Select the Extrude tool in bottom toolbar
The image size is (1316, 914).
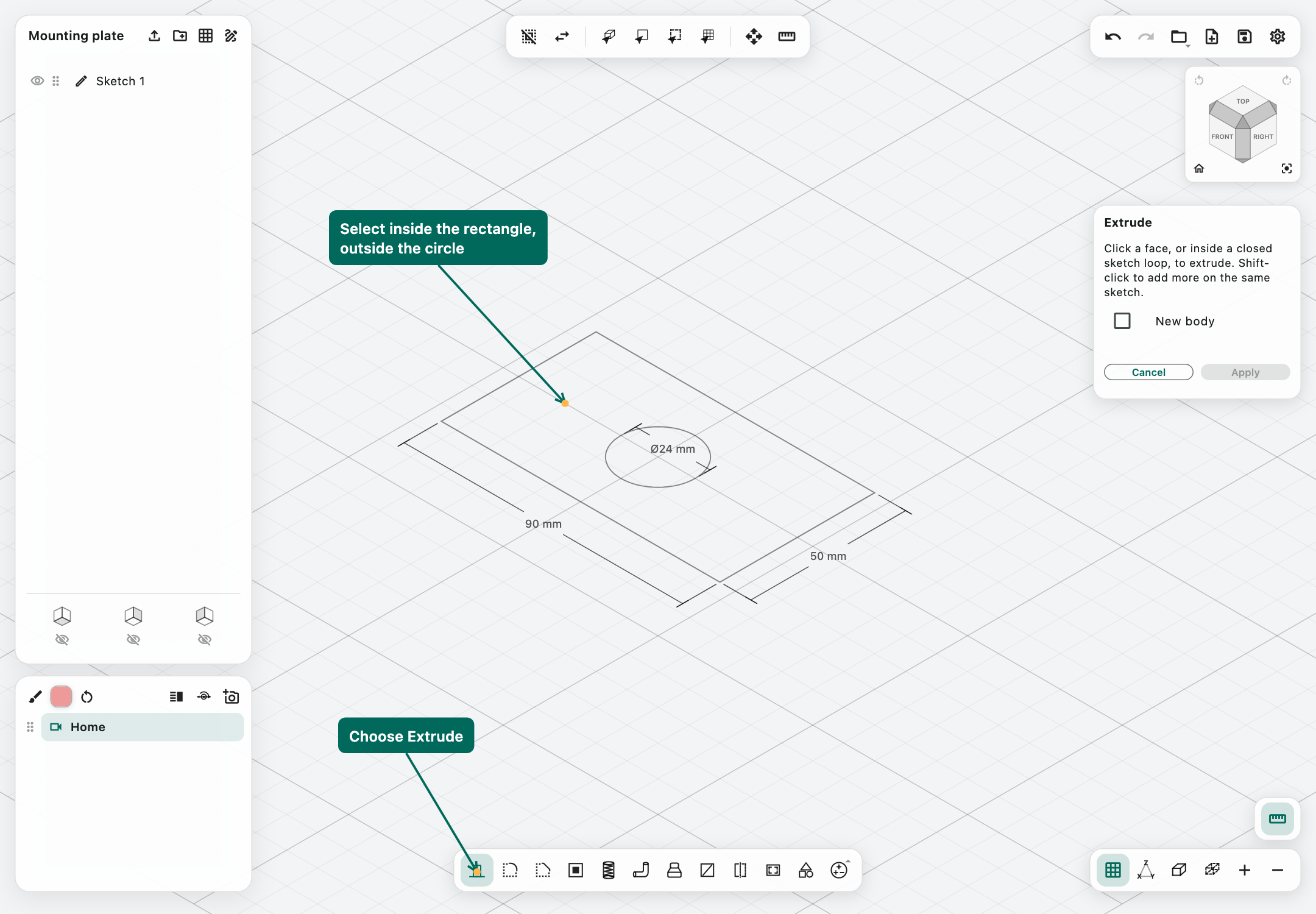(x=476, y=870)
